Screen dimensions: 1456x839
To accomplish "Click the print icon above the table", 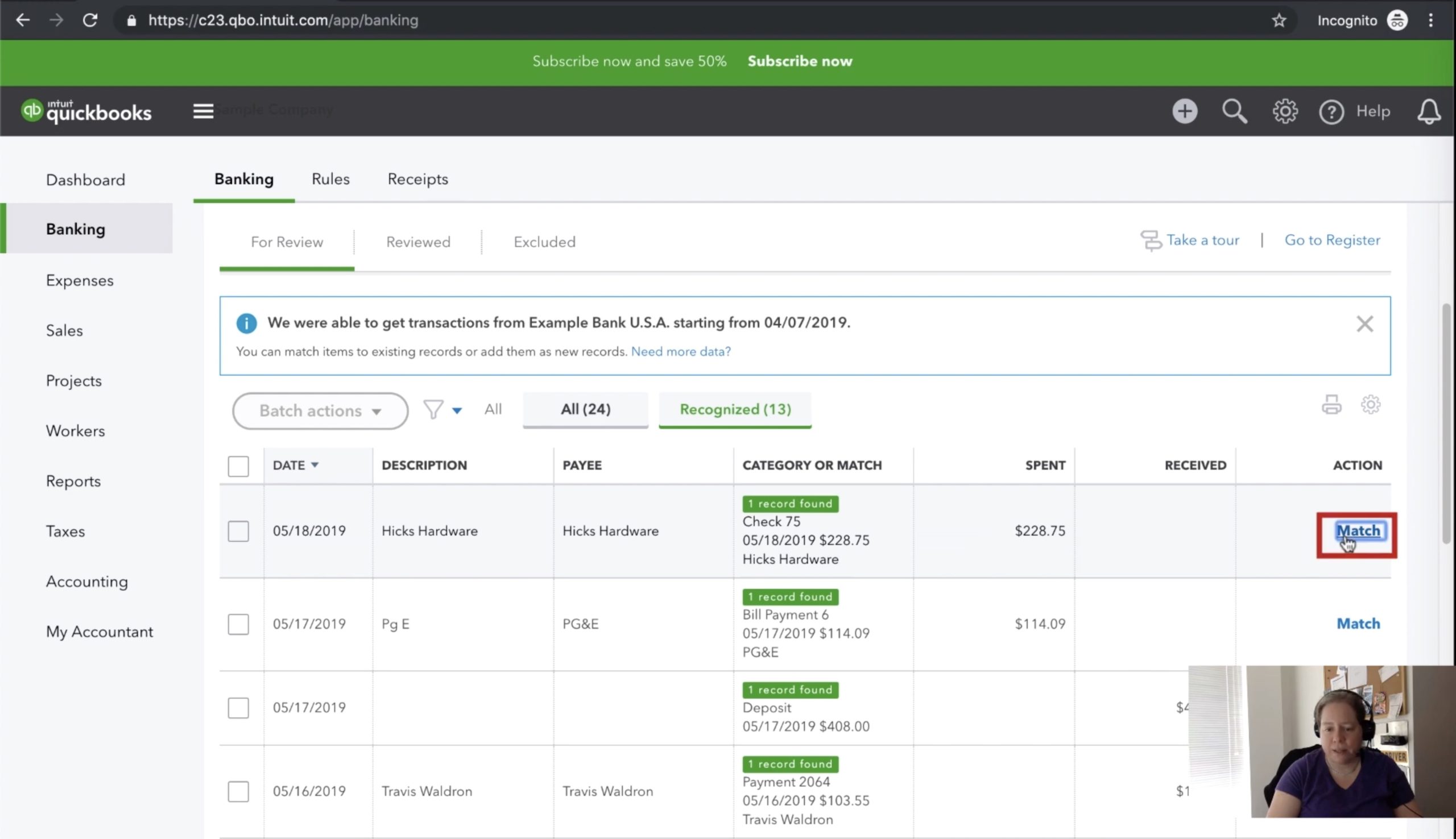I will coord(1331,405).
